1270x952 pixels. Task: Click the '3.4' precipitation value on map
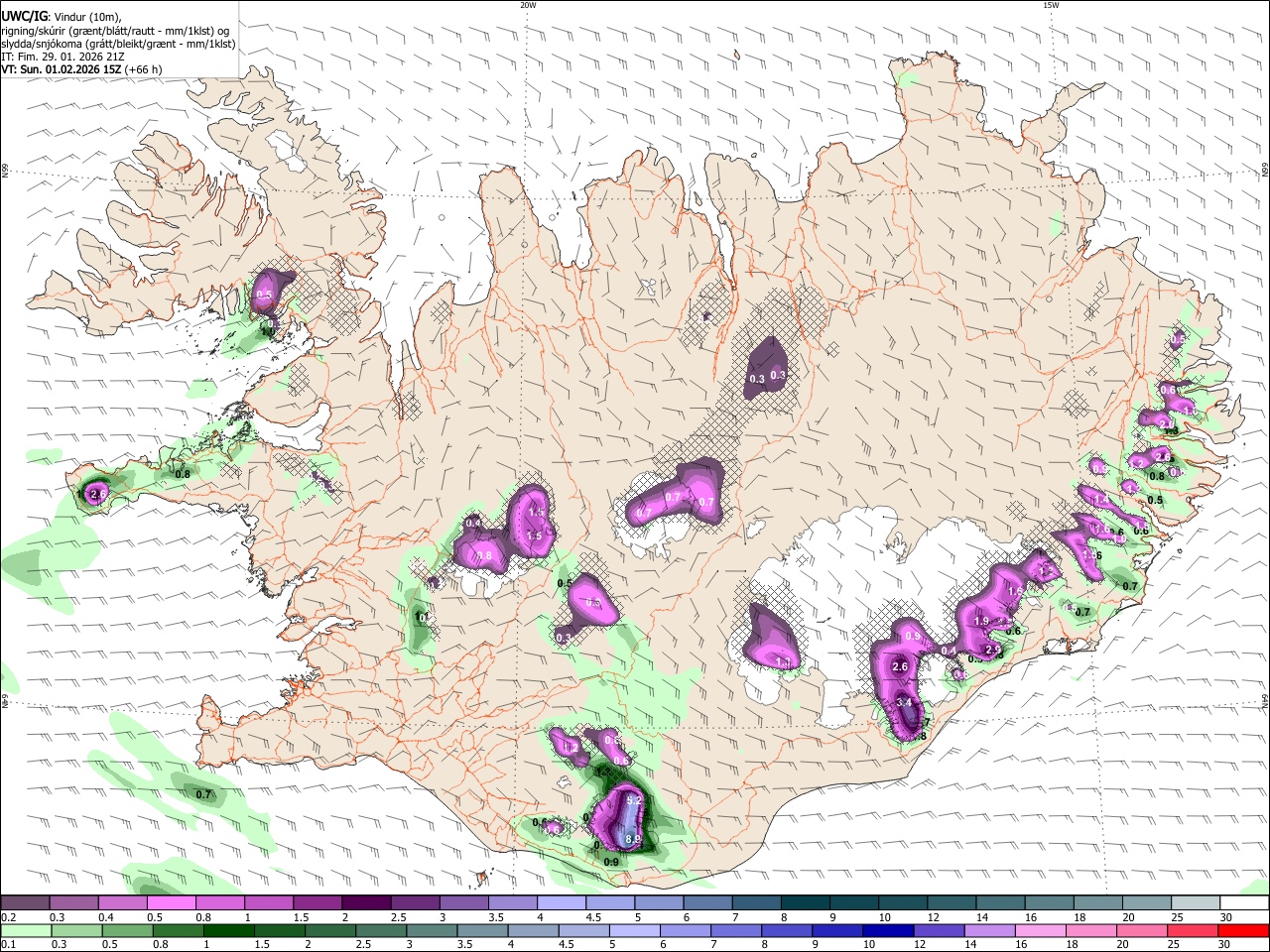click(x=904, y=702)
